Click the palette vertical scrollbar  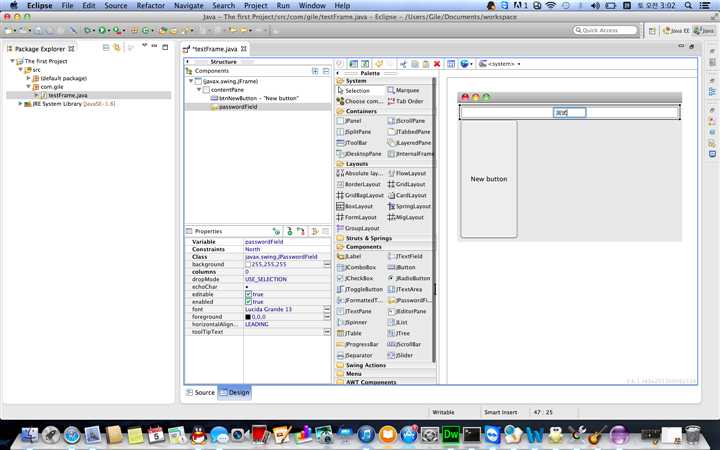coord(434,220)
